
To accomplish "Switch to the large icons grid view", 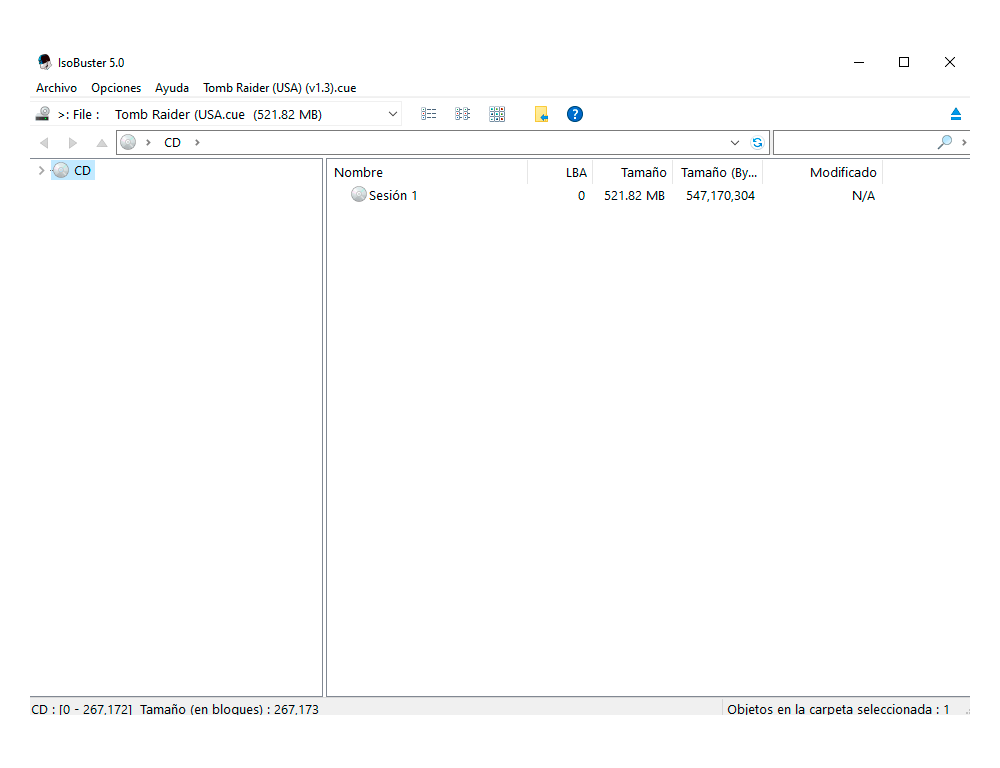I will [497, 114].
